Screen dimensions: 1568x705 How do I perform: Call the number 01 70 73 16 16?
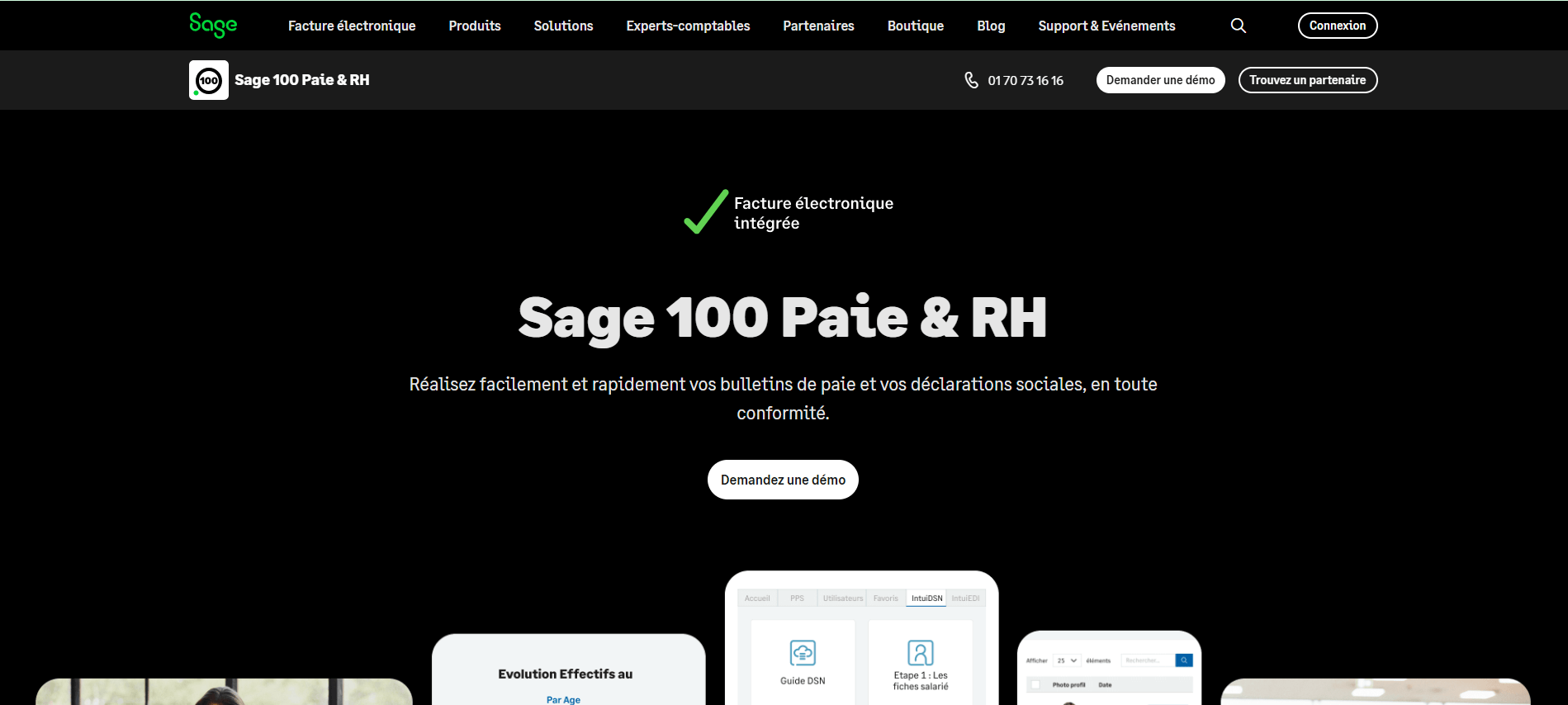1026,80
